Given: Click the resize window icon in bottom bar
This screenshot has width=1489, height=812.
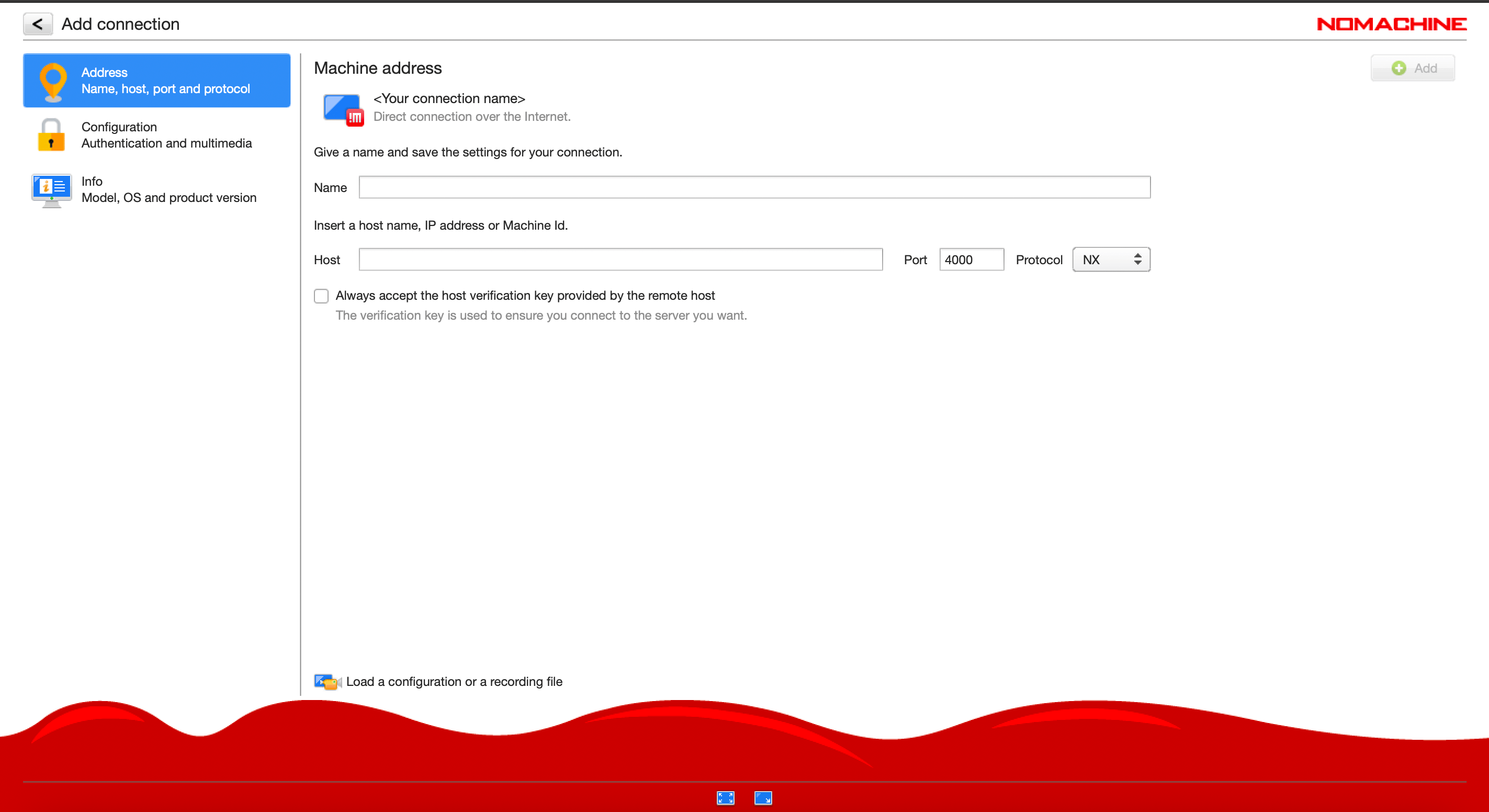Looking at the screenshot, I should [763, 798].
